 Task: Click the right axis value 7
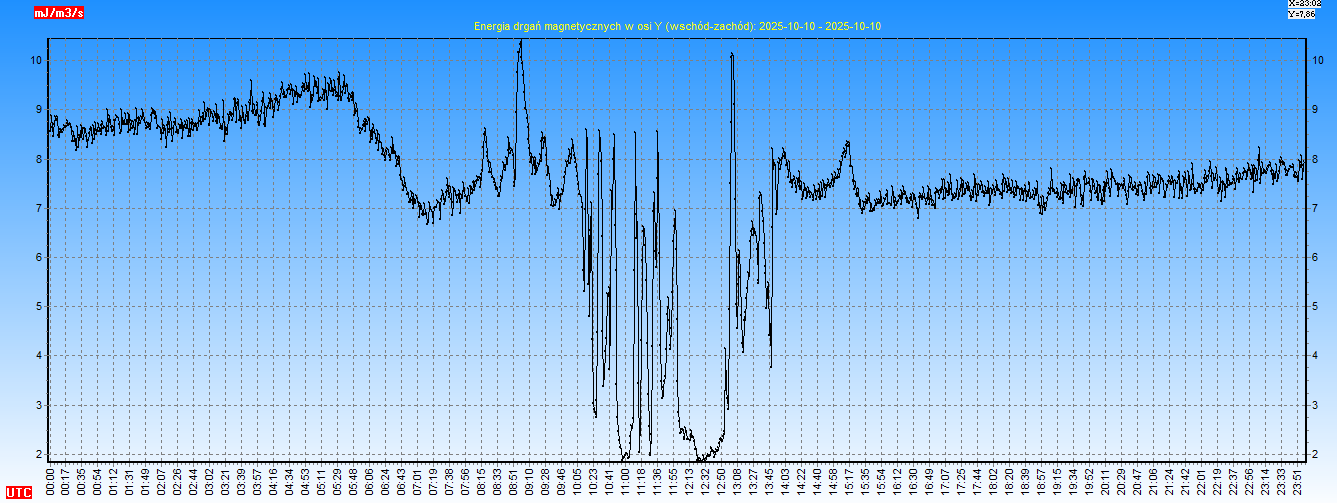(x=1315, y=209)
